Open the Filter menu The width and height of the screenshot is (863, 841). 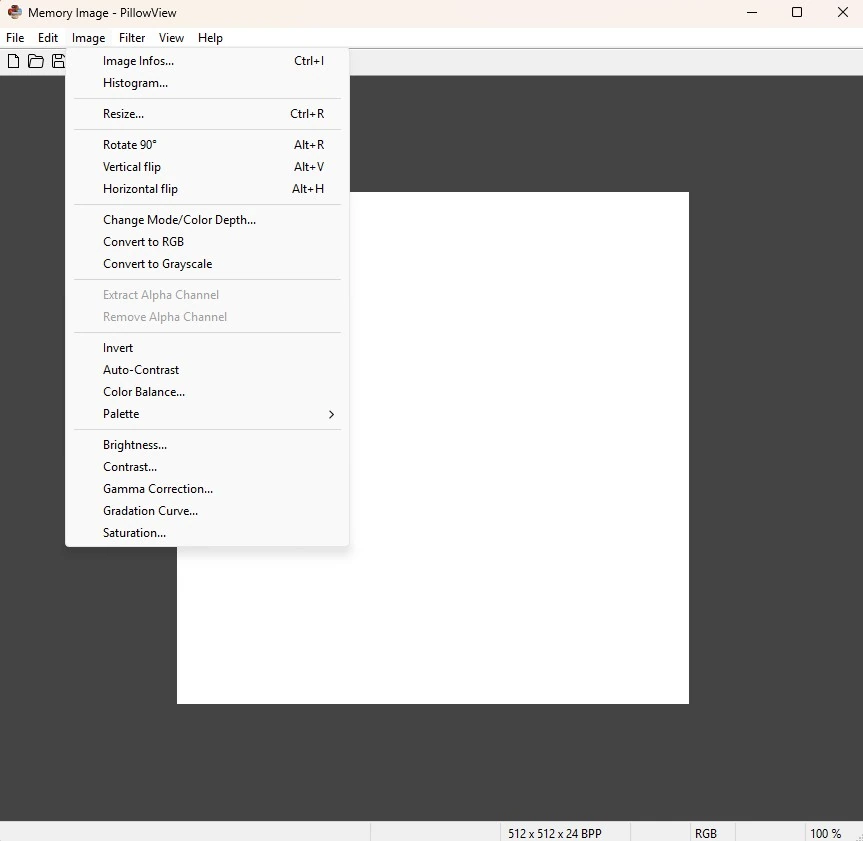(132, 38)
